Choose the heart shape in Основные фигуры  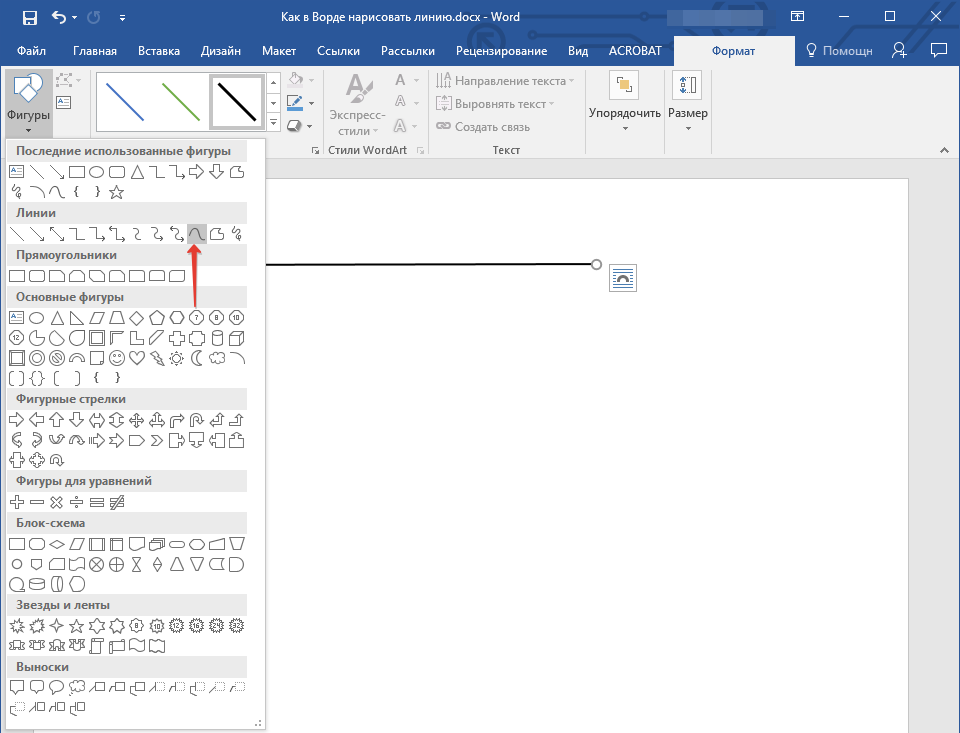click(137, 358)
